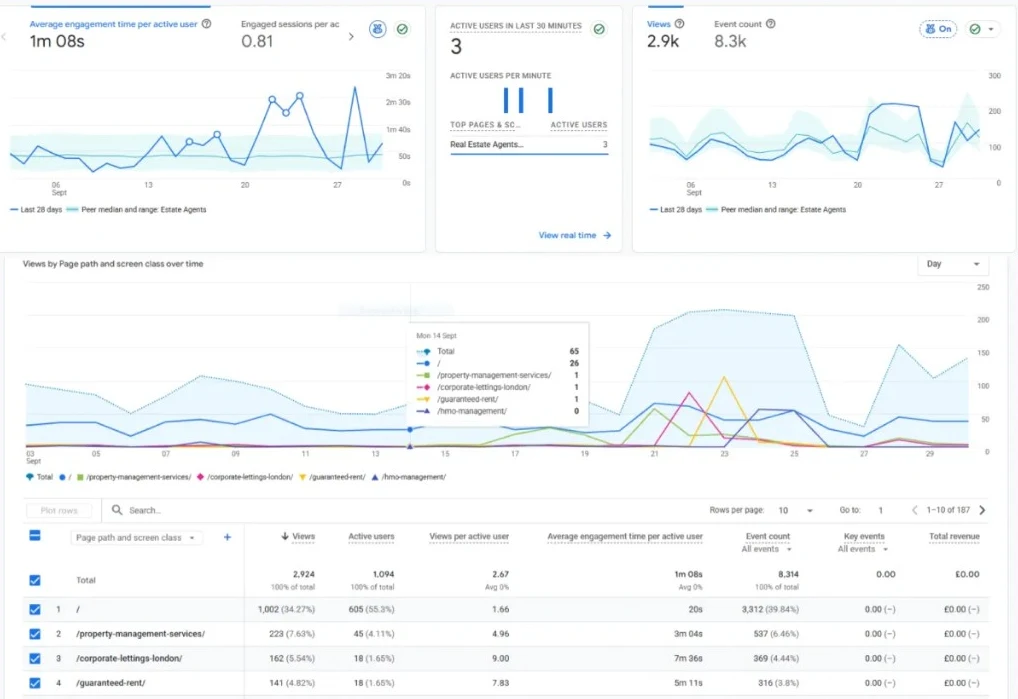The image size is (1018, 699).
Task: Click View real time arrow icon
Action: (607, 236)
